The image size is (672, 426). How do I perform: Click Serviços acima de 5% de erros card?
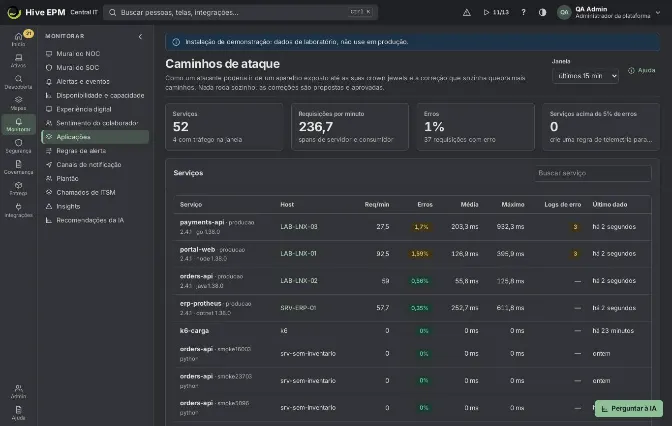point(601,127)
